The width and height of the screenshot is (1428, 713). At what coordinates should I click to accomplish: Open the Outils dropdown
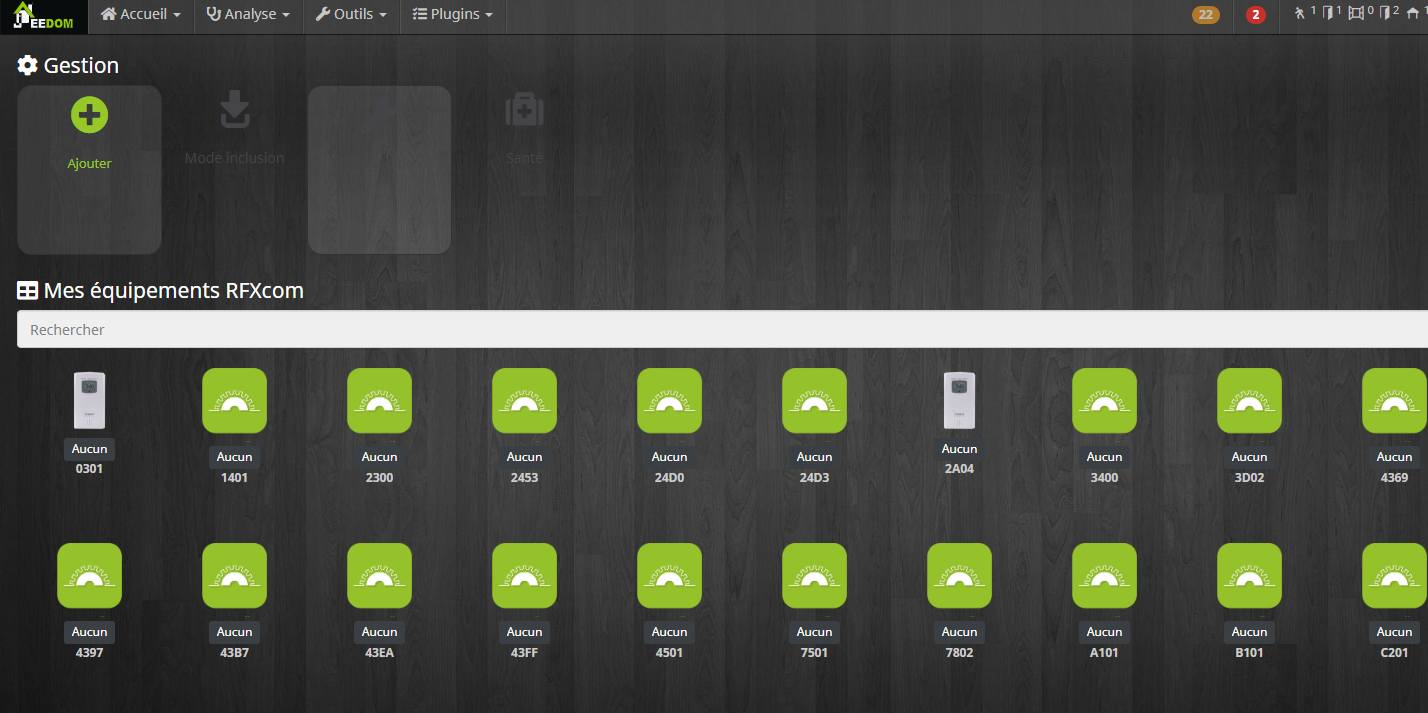[351, 15]
